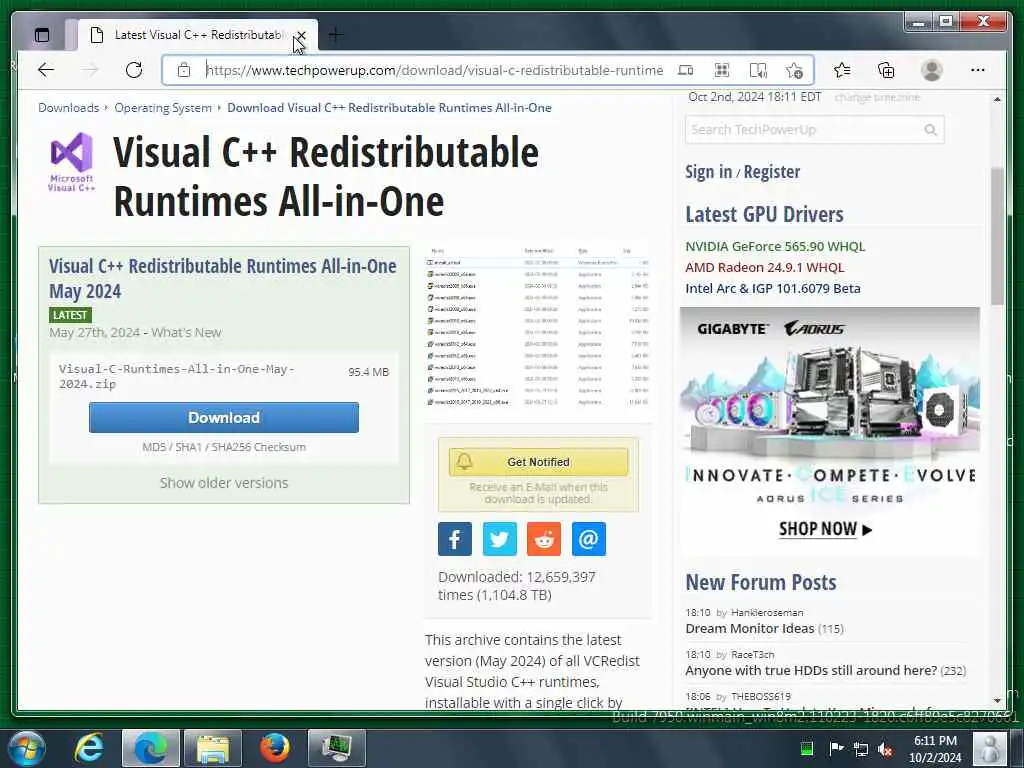Open Dream Monitor Ideas forum post
1024x768 pixels.
750,628
